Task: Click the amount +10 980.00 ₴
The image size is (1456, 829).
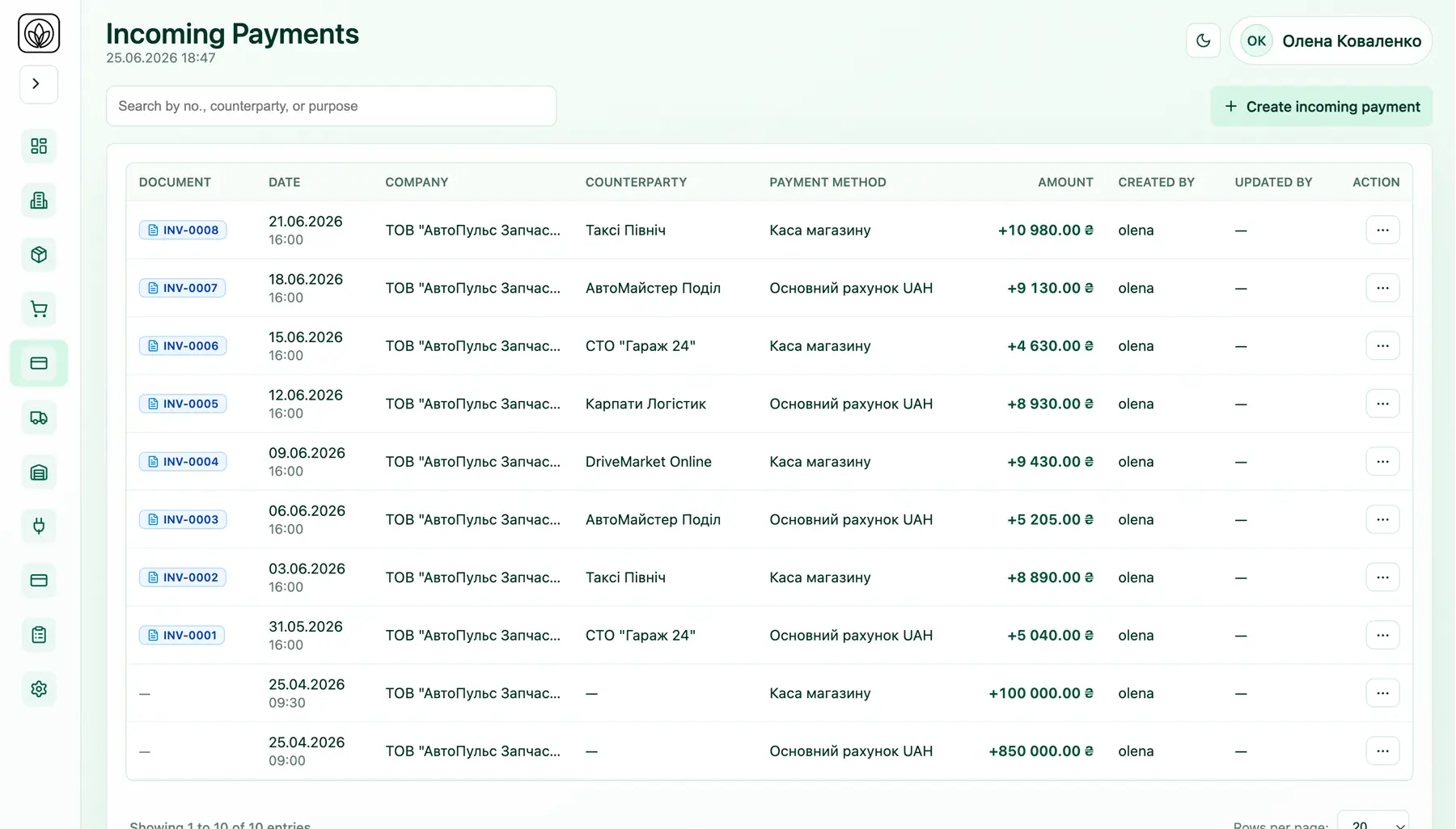Action: tap(1045, 231)
